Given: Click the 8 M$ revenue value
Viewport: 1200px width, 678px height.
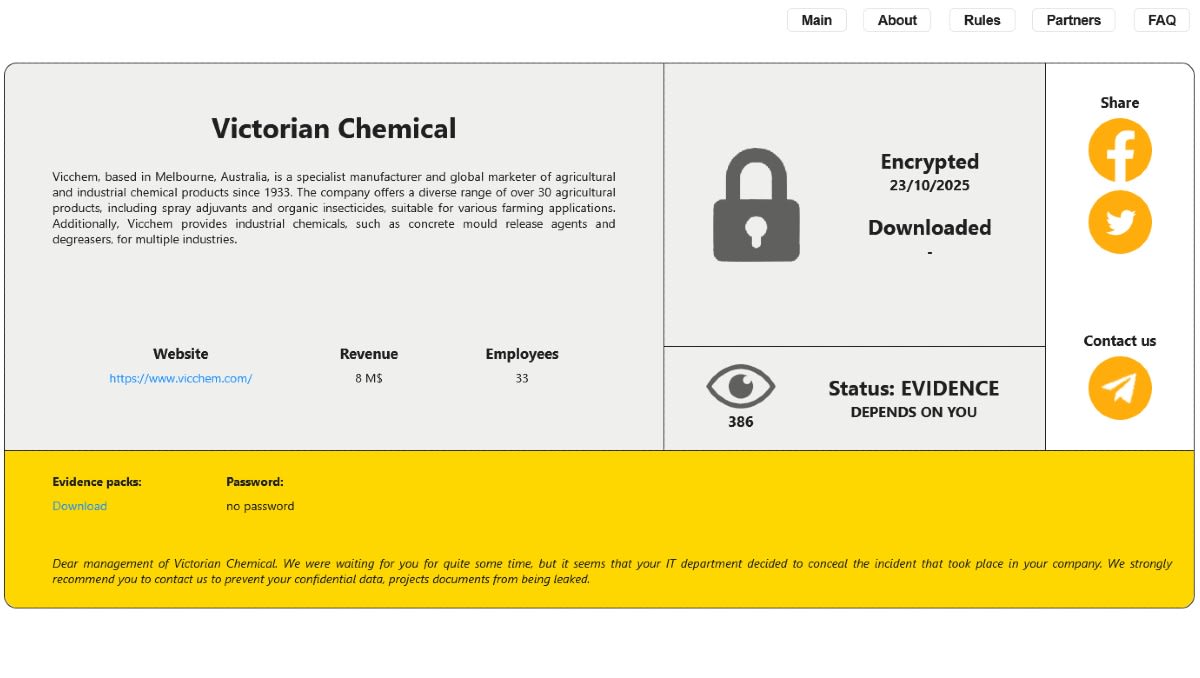Looking at the screenshot, I should (369, 378).
